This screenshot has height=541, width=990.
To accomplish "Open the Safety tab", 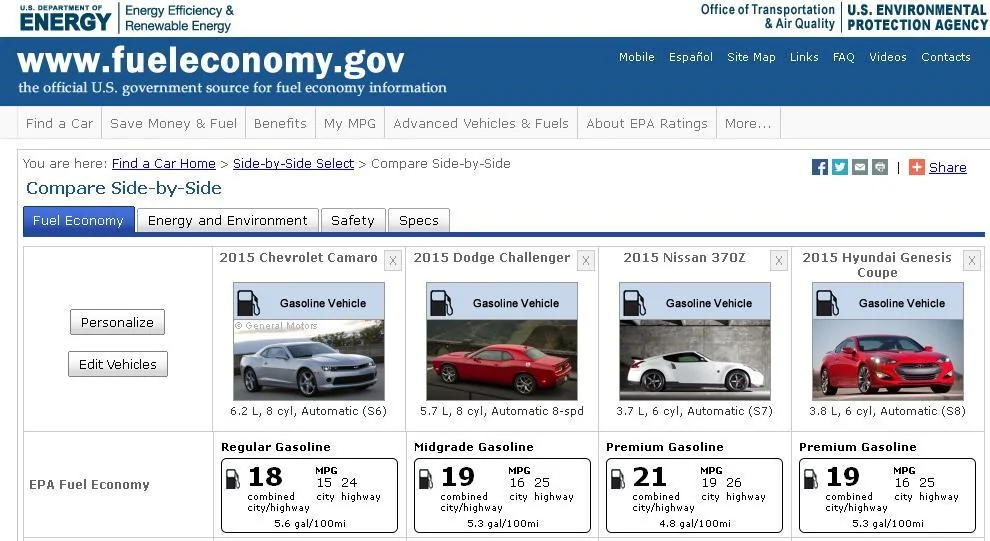I will click(353, 221).
